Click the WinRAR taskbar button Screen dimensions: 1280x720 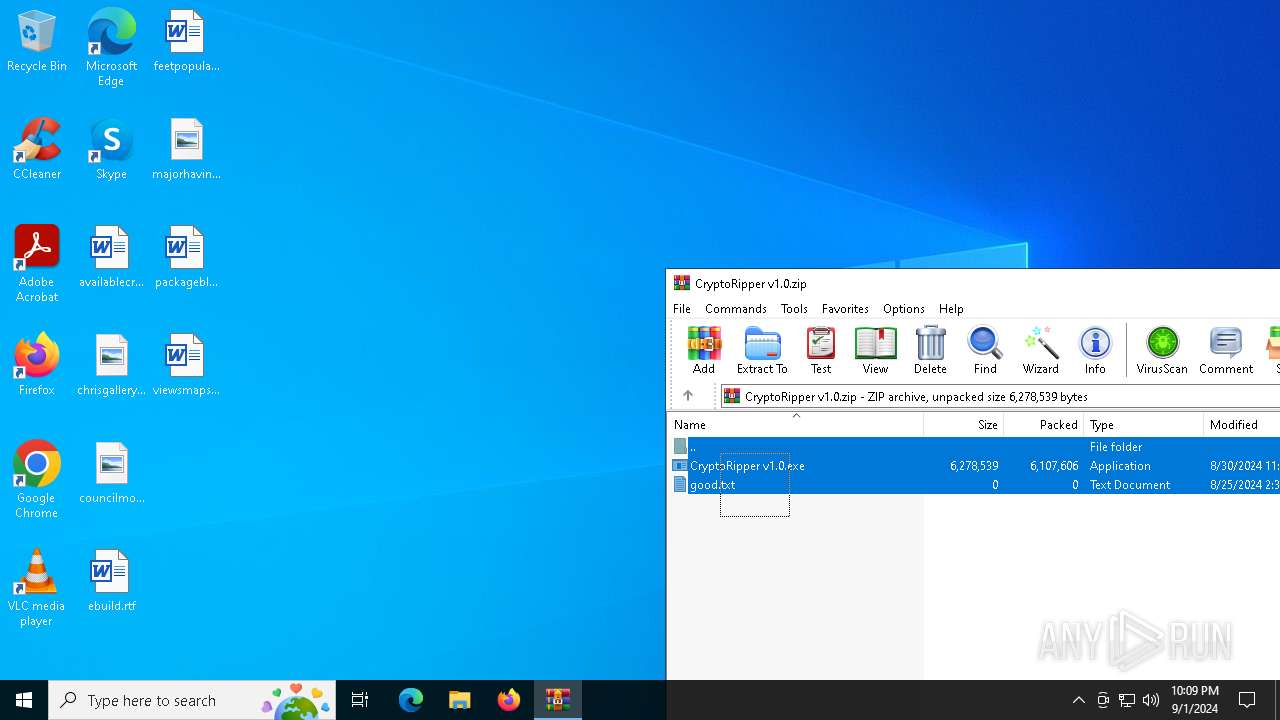558,700
